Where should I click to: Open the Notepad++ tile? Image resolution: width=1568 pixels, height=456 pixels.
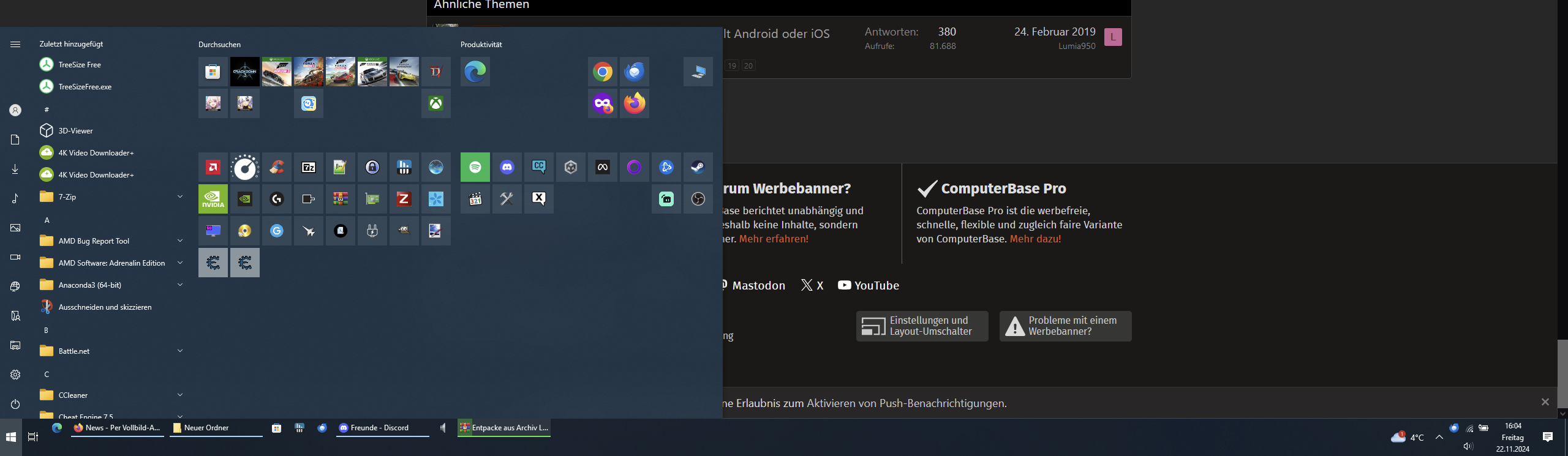[x=340, y=167]
